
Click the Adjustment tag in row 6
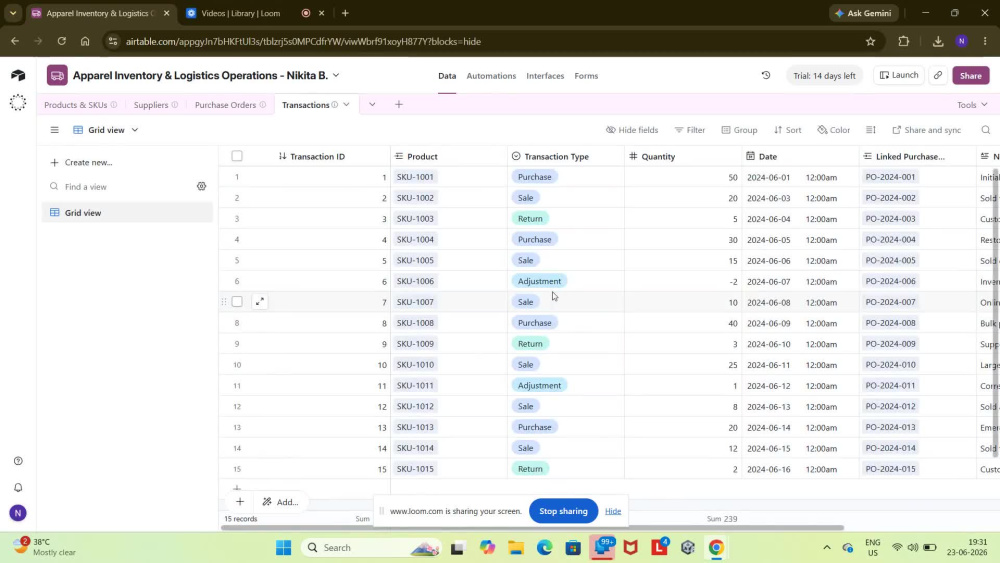tap(540, 281)
